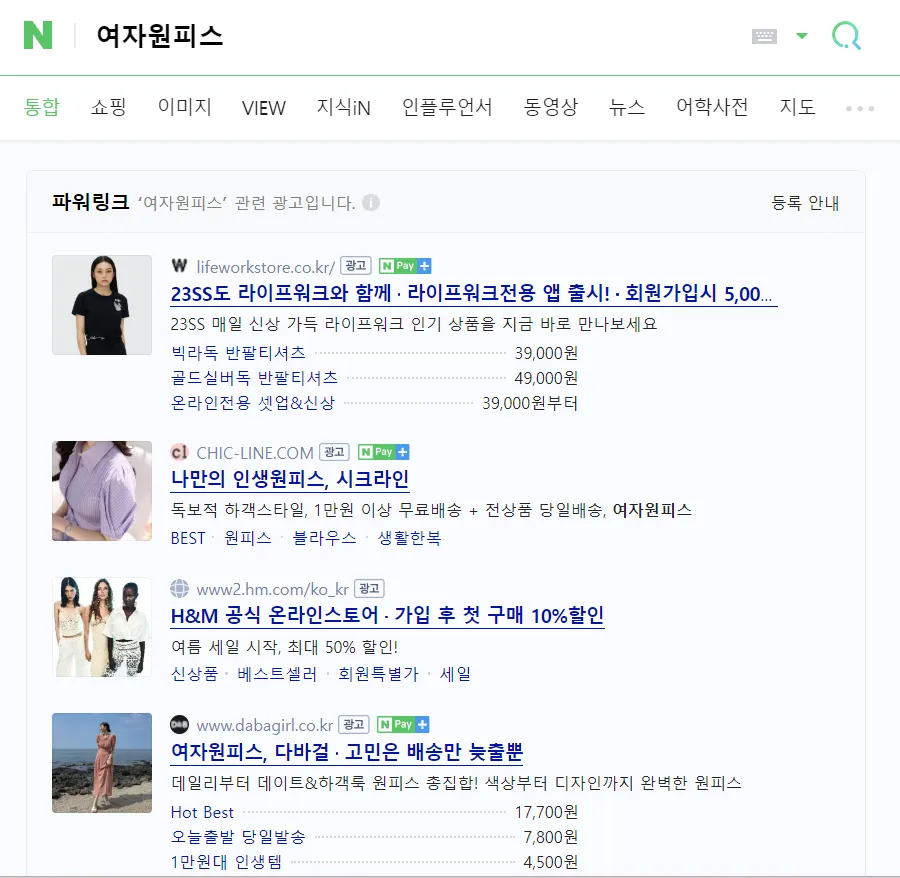Click the H&M official store ad headline
The width and height of the screenshot is (900, 878).
pos(386,617)
